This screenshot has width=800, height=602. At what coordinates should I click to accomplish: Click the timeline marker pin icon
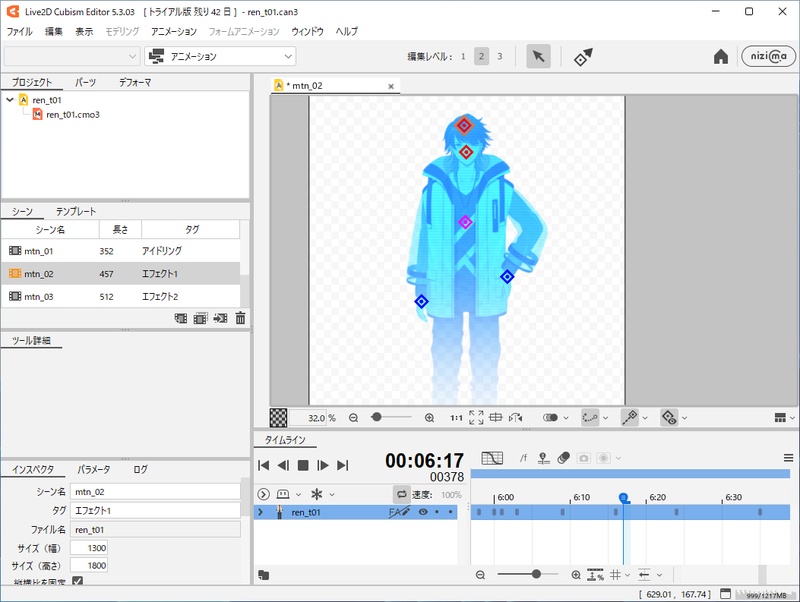(x=543, y=458)
